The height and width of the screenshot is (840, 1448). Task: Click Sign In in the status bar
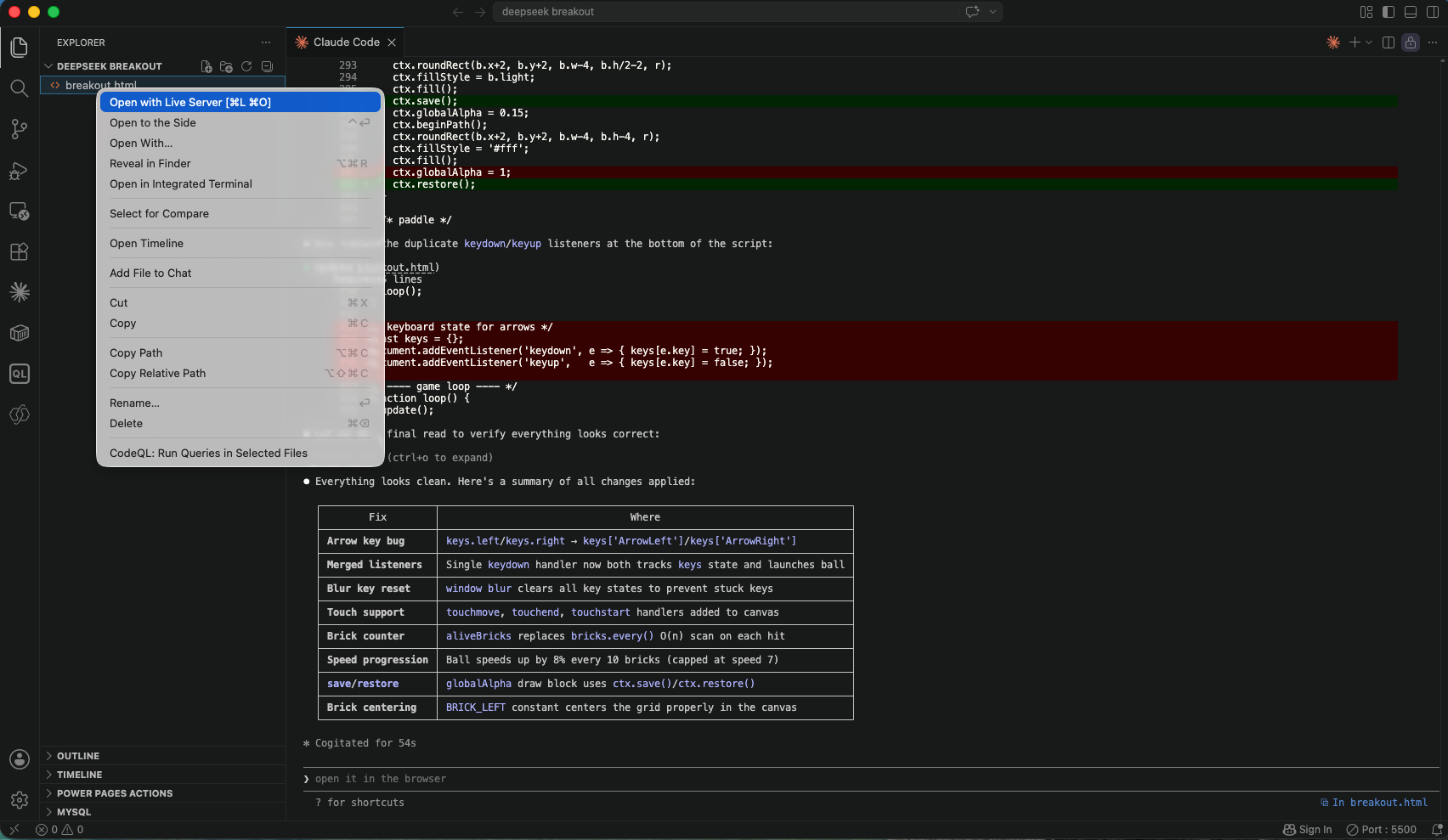pyautogui.click(x=1307, y=830)
